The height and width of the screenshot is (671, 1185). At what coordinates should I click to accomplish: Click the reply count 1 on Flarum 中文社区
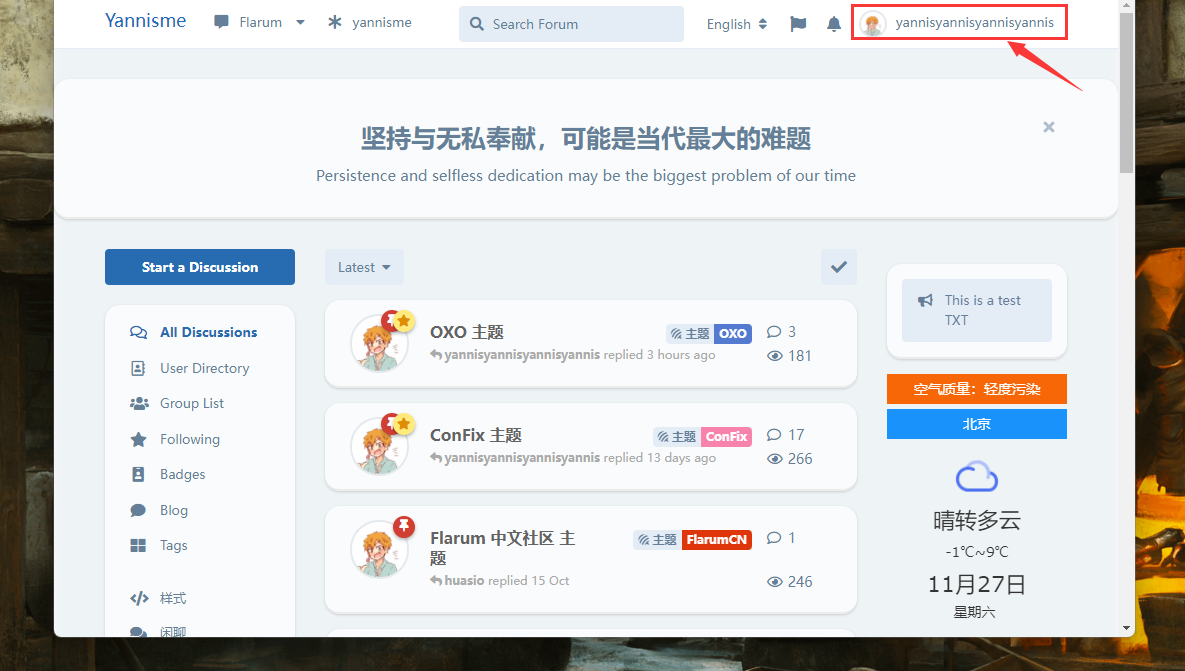point(781,538)
